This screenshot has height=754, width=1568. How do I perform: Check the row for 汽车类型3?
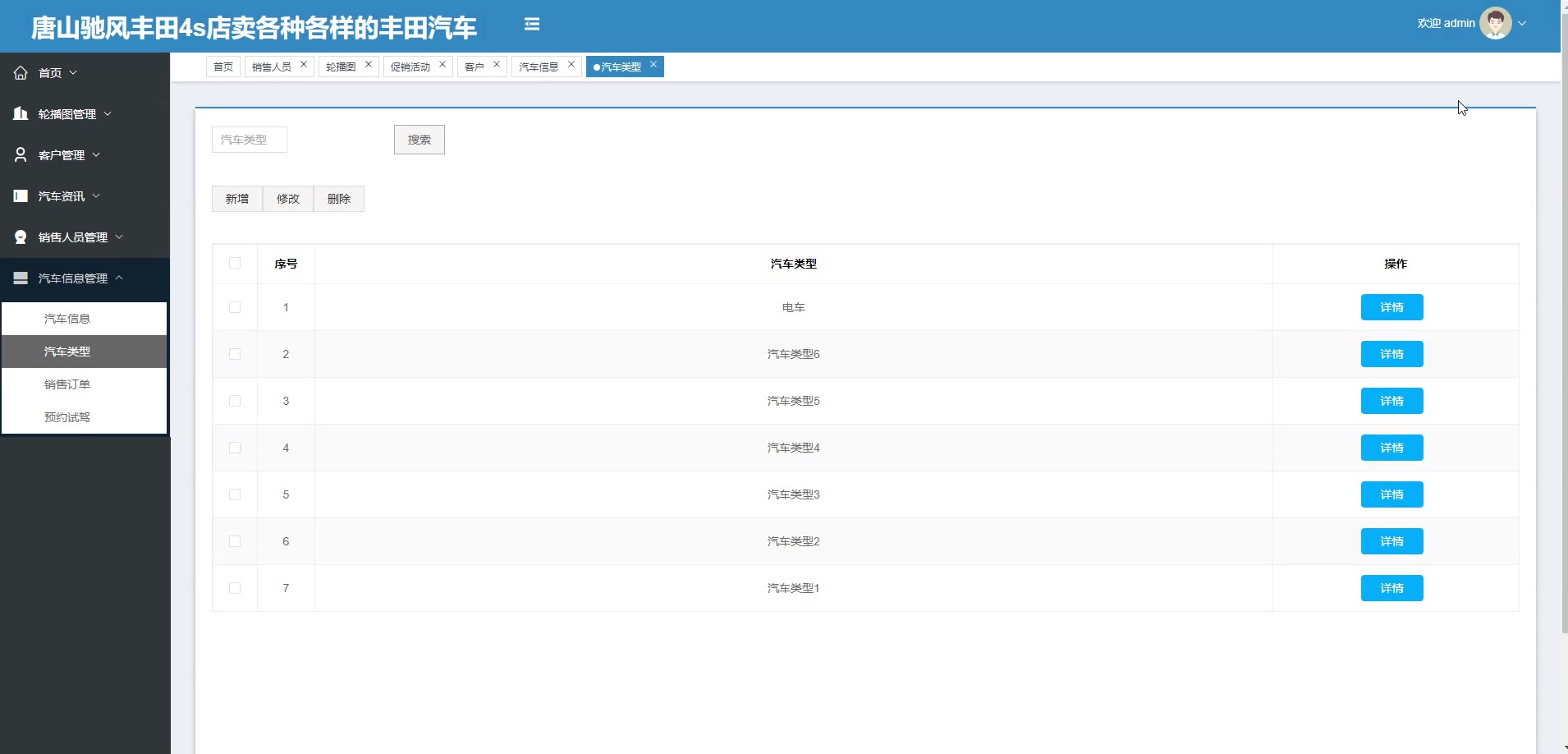(x=235, y=494)
